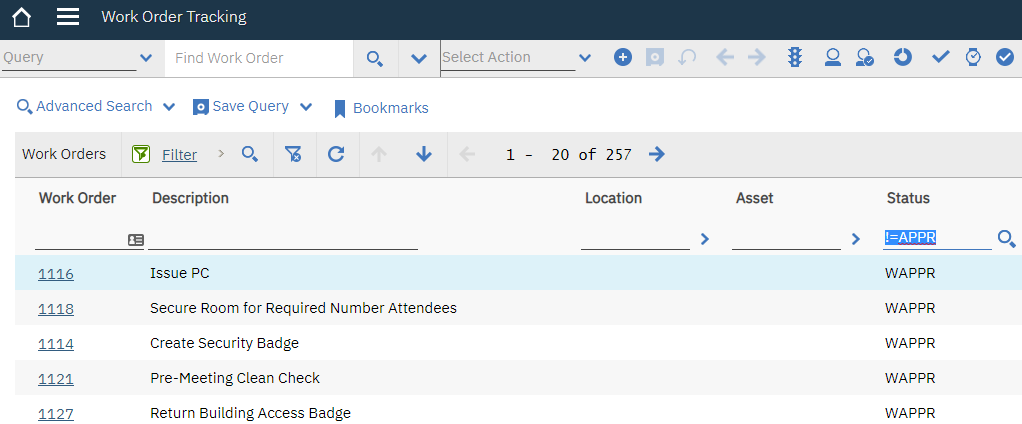Image resolution: width=1022 pixels, height=424 pixels.
Task: Sort by the Description column header
Action: pos(190,198)
